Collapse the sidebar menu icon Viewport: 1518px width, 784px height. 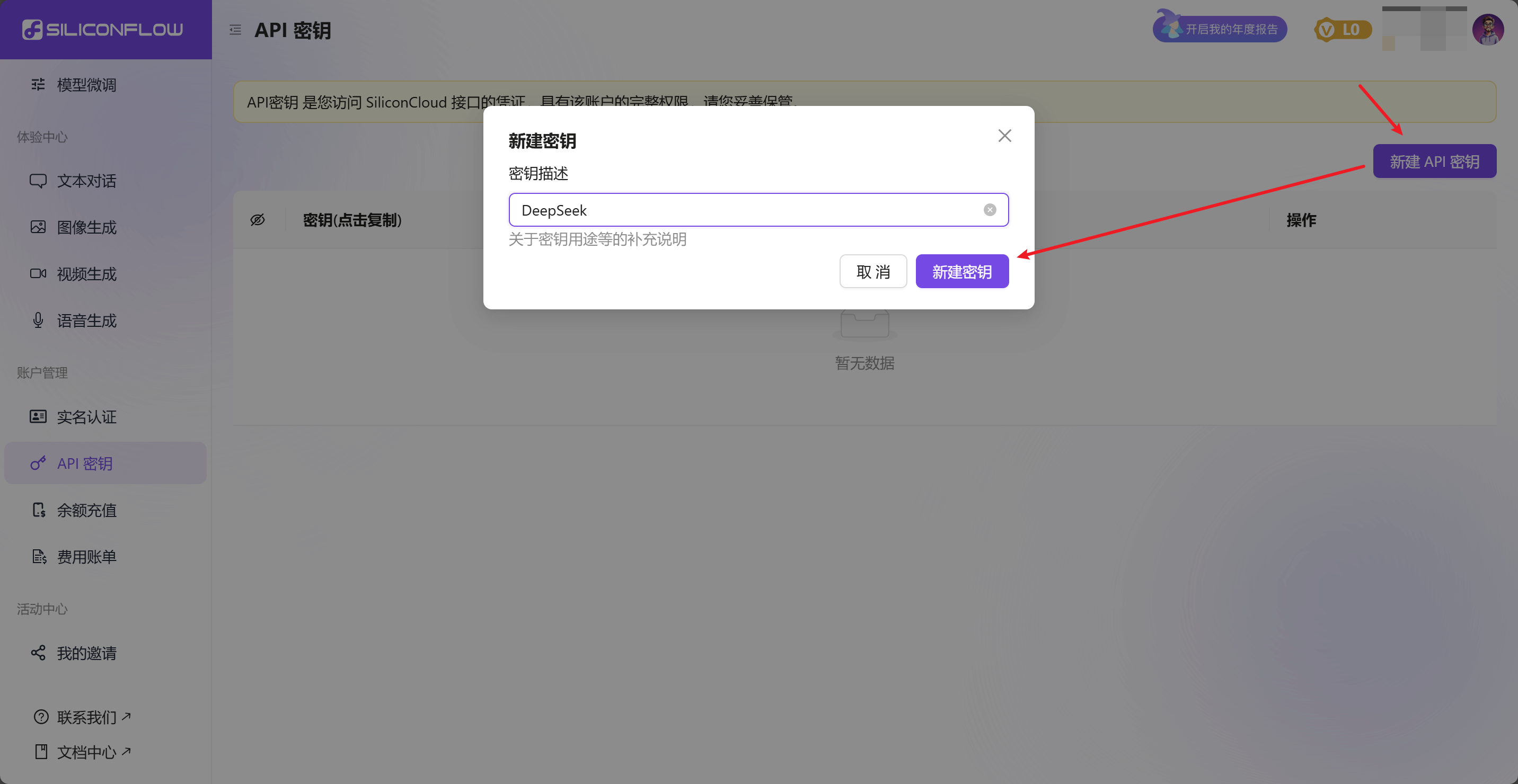click(235, 30)
